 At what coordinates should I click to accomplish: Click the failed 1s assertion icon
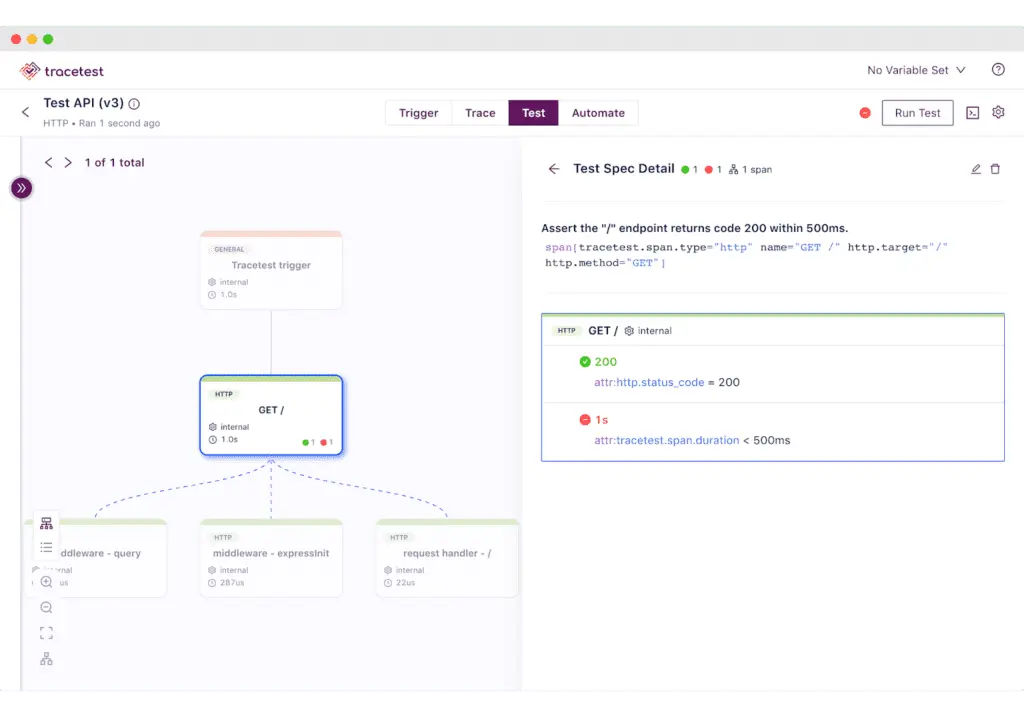(585, 420)
